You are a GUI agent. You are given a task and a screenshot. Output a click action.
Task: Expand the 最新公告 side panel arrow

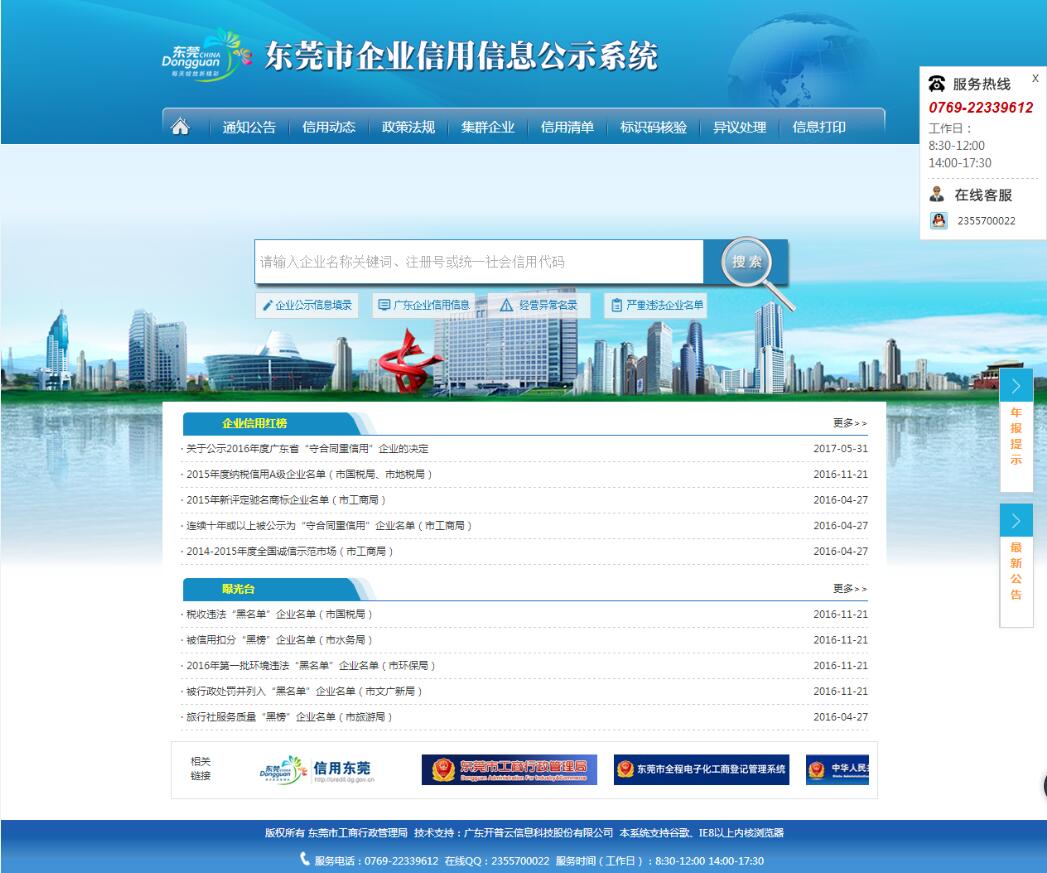coord(1016,520)
